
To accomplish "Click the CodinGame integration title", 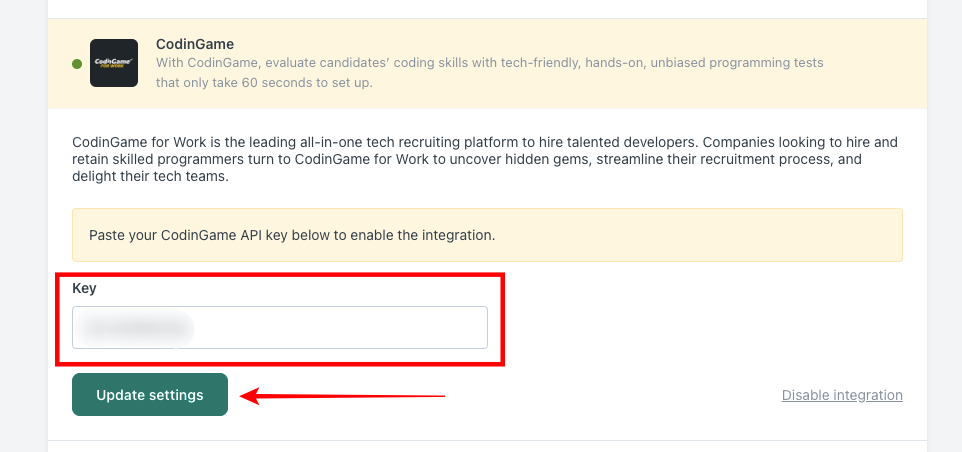I will click(x=194, y=44).
